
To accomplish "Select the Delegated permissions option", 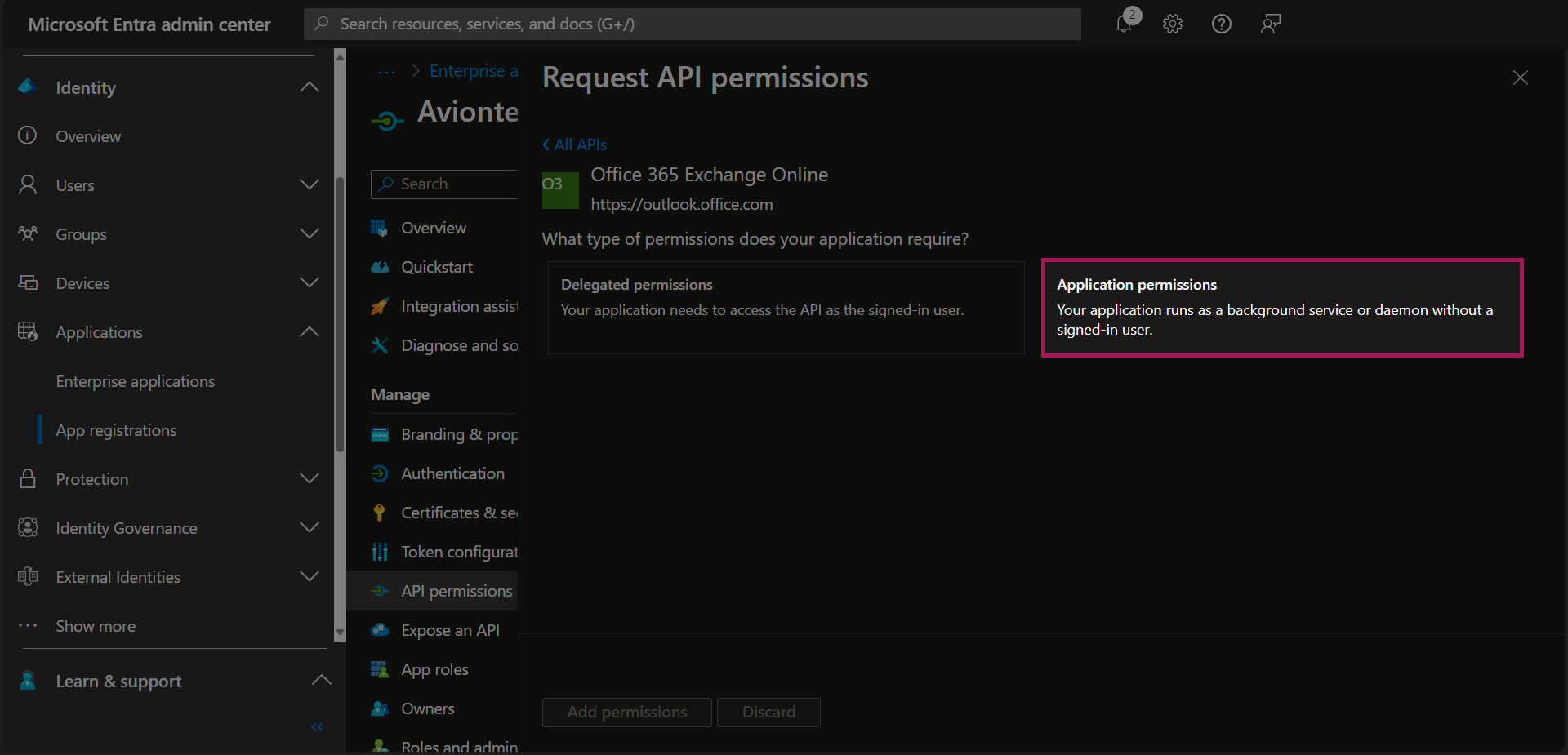I will click(785, 308).
